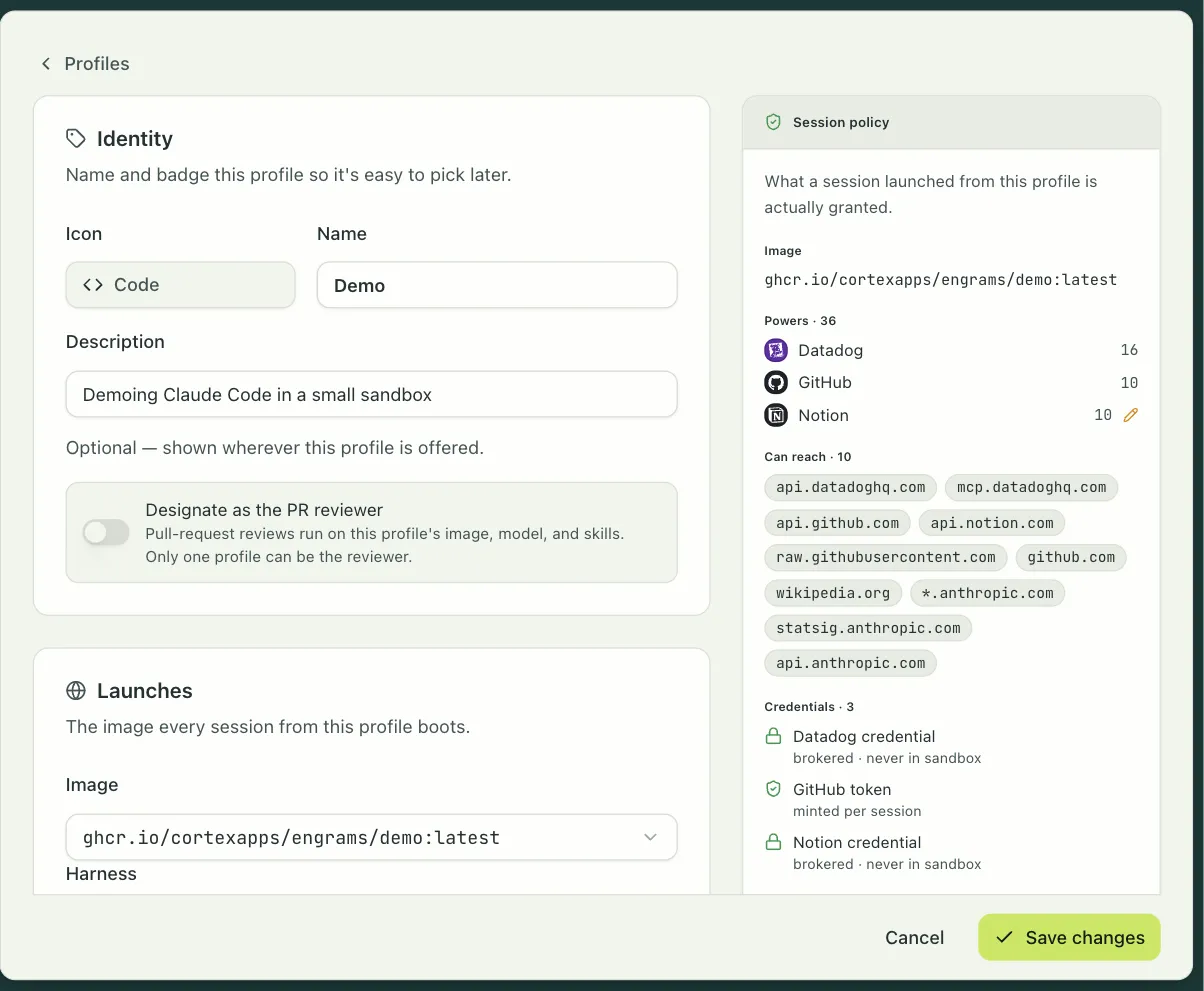Click the Harness label
The width and height of the screenshot is (1204, 991).
[x=101, y=874]
